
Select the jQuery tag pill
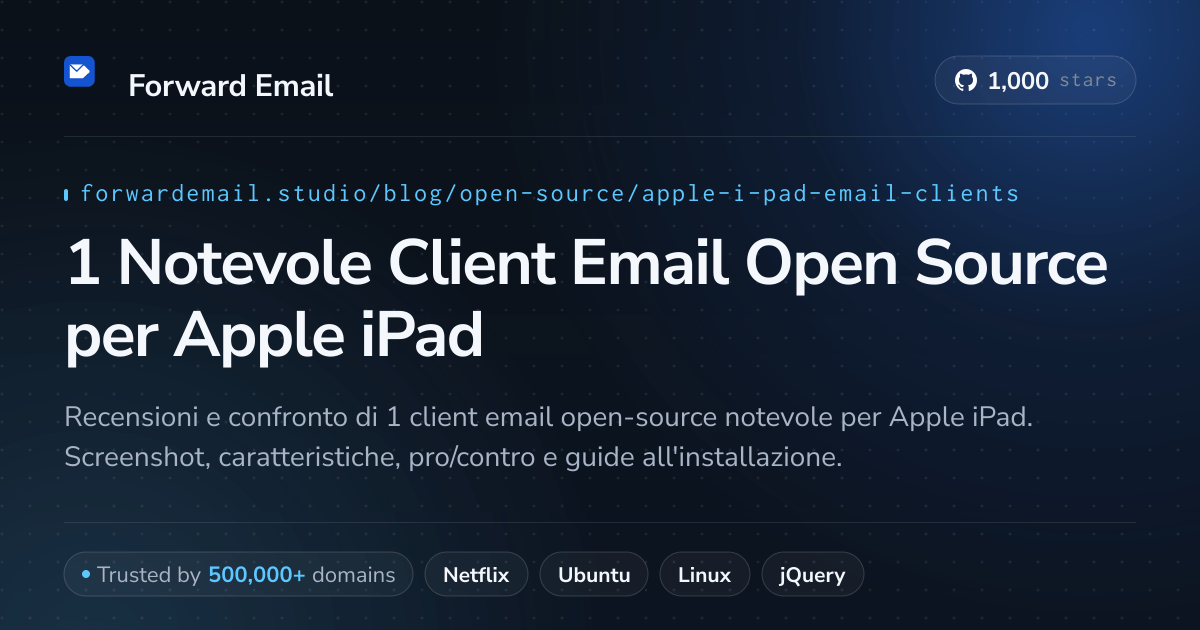pos(813,575)
